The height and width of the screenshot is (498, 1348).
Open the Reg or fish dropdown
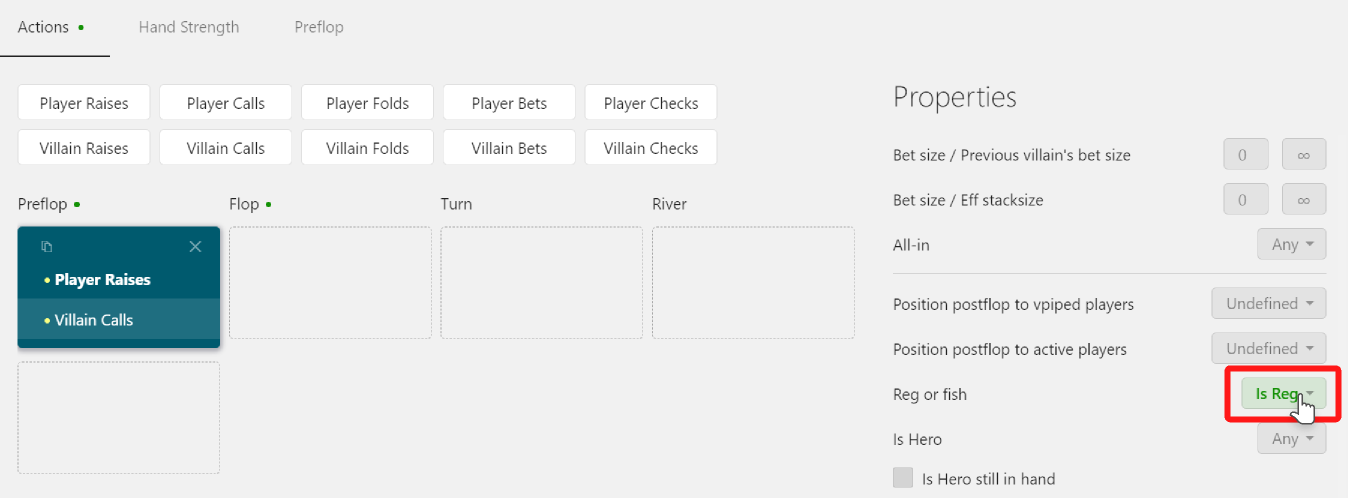pos(1284,394)
